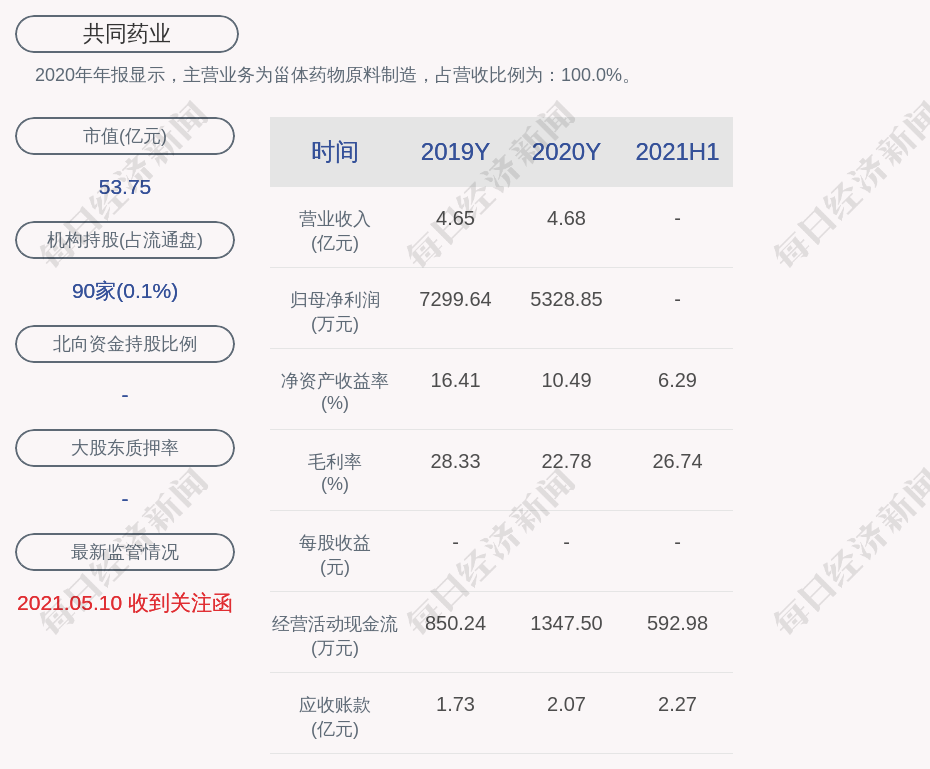Click revenue value 4.68
Viewport: 930px width, 769px height.
tap(566, 218)
